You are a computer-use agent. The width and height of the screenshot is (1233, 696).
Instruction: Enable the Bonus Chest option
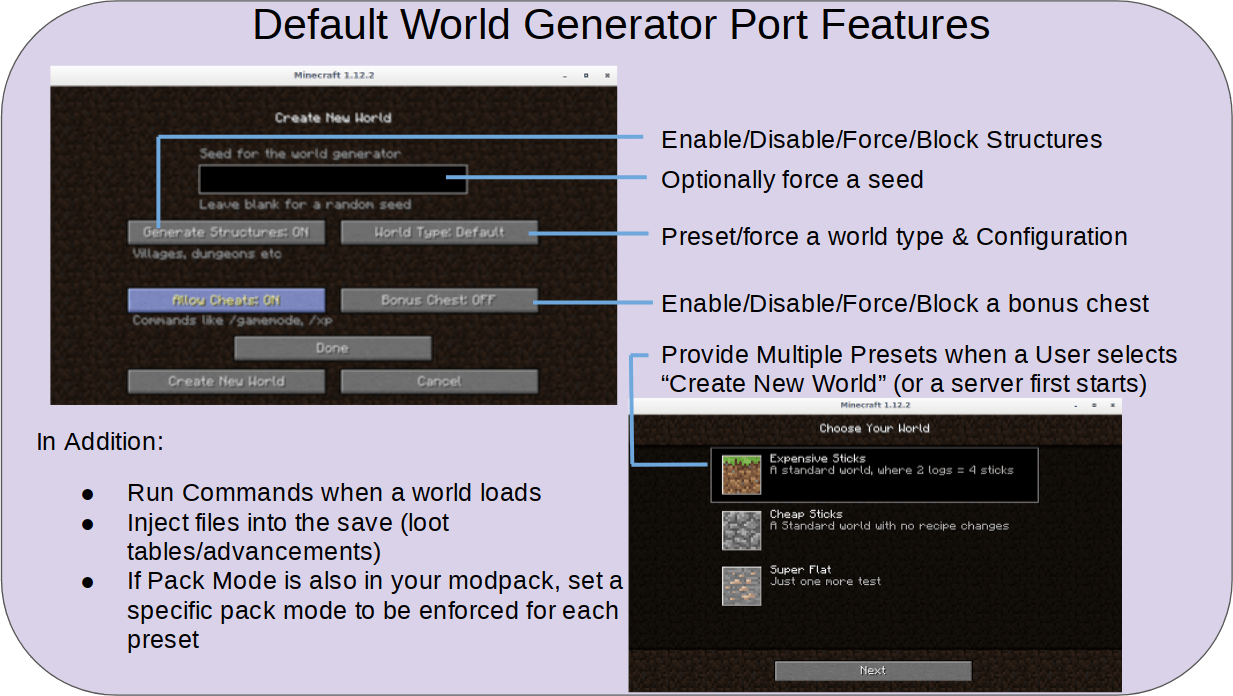[x=439, y=299]
